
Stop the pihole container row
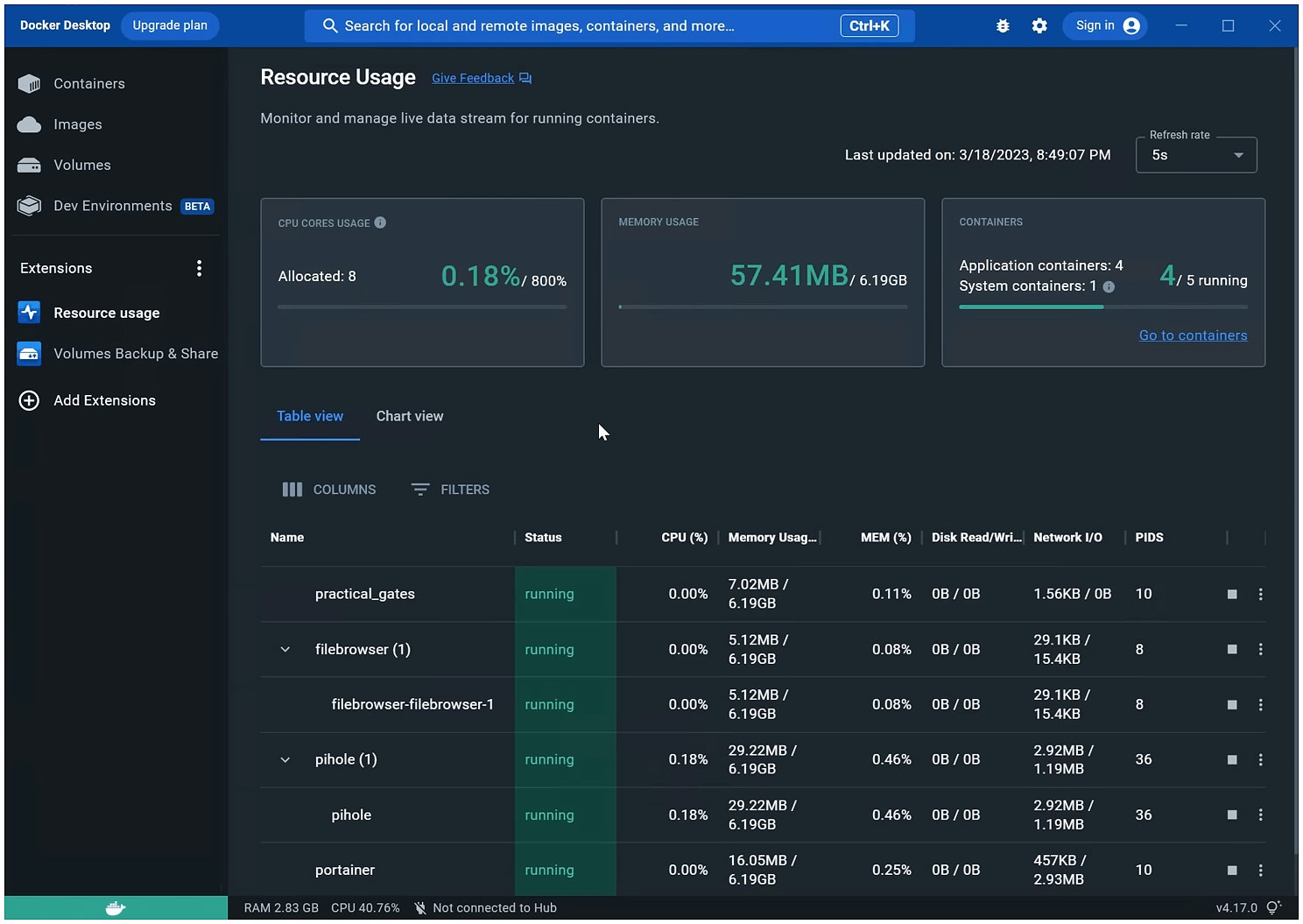(x=1232, y=815)
